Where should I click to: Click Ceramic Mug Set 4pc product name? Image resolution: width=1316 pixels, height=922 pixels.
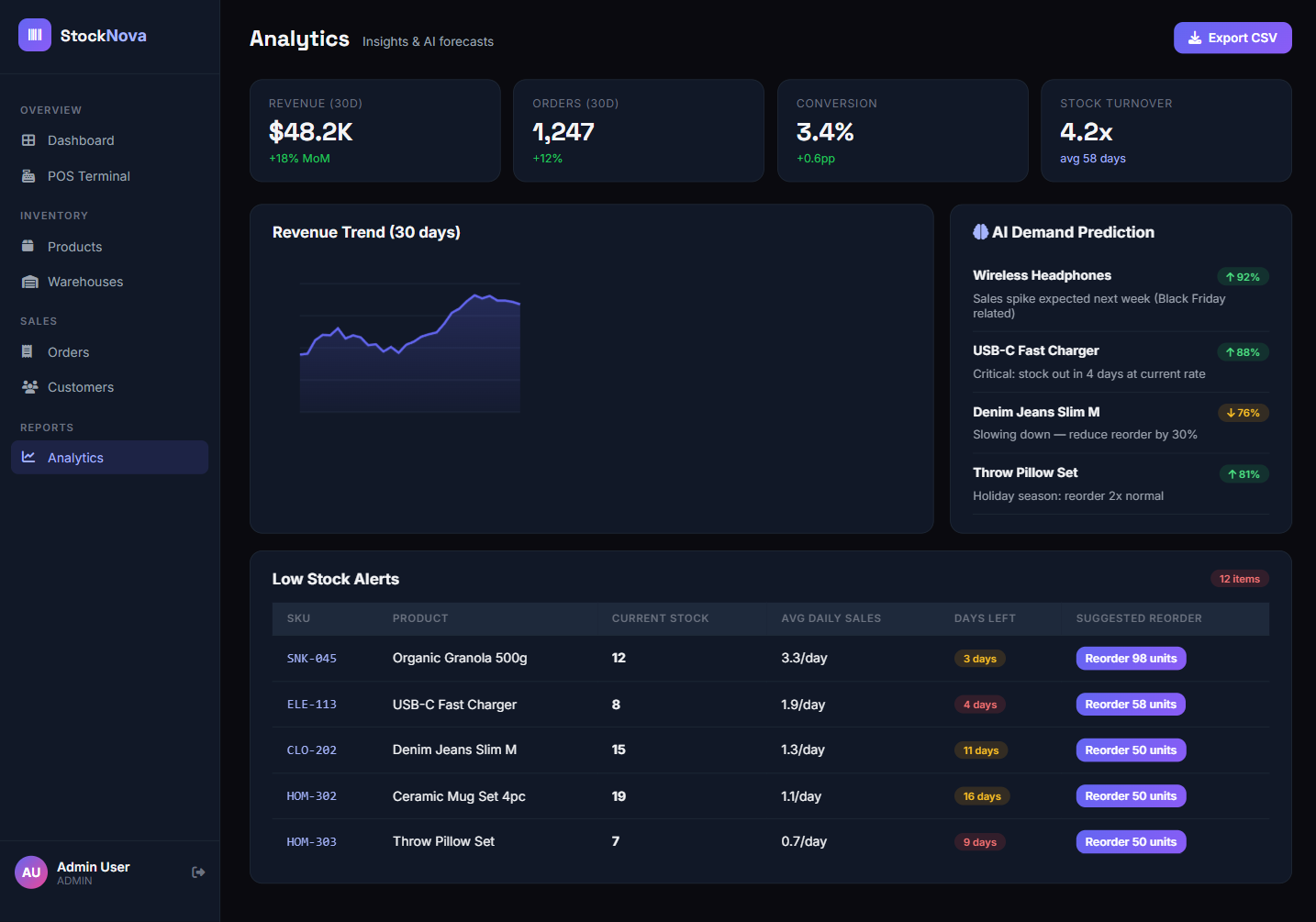(x=459, y=796)
